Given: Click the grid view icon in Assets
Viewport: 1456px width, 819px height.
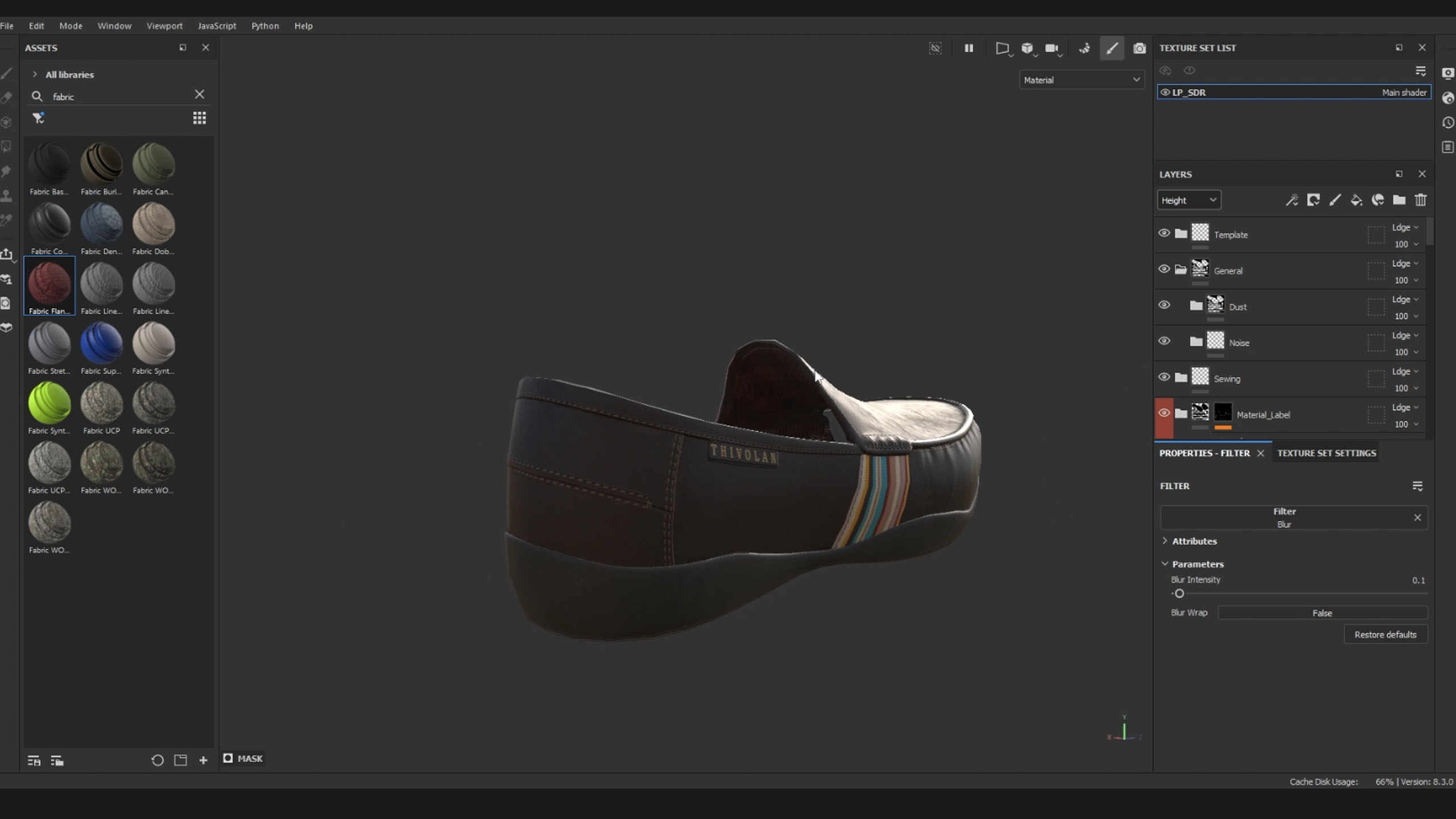Looking at the screenshot, I should 199,118.
